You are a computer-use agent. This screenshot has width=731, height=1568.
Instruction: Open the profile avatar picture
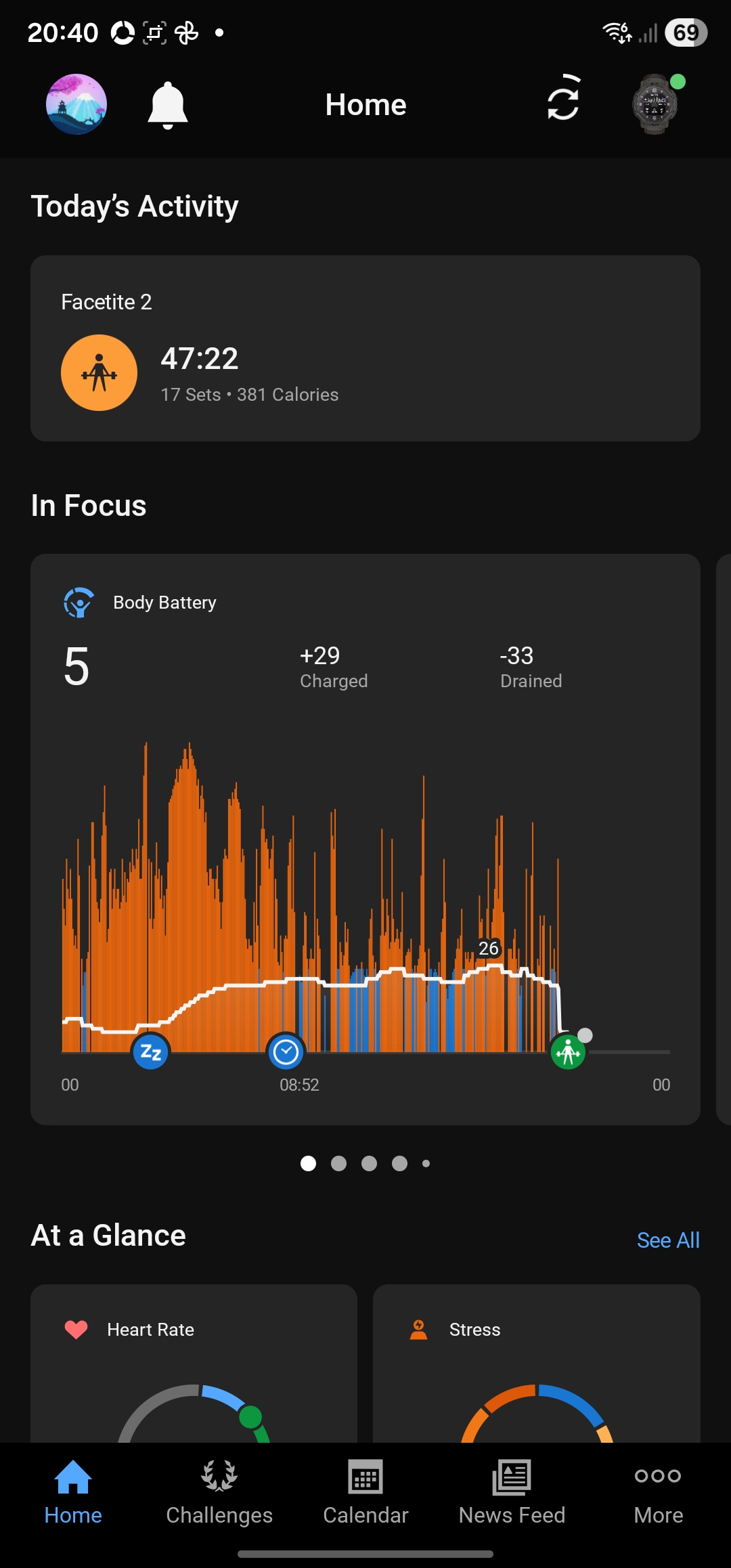76,104
